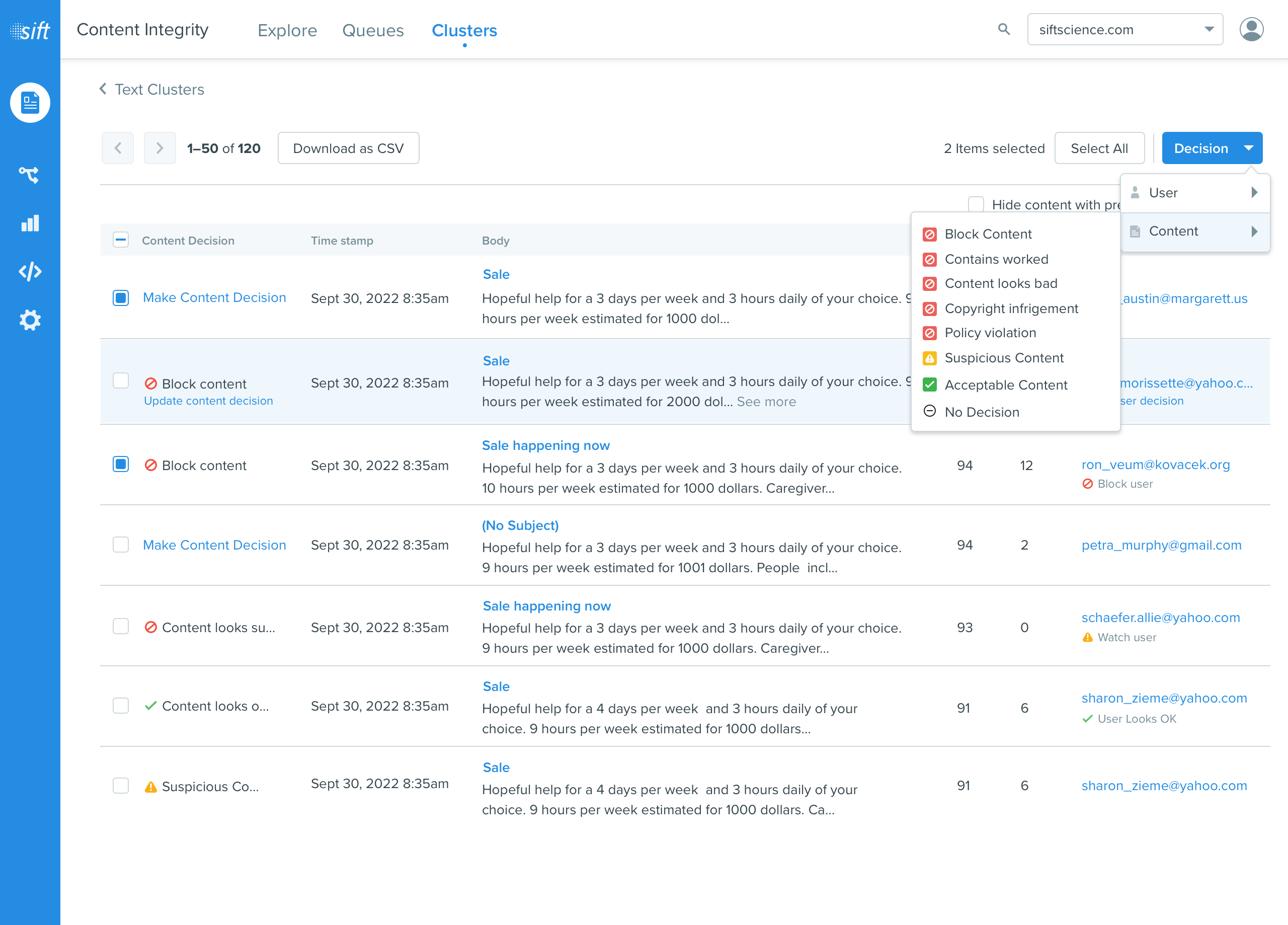Click the yellow Watch user warning icon
Screen dimensions: 1288x925
click(1087, 638)
